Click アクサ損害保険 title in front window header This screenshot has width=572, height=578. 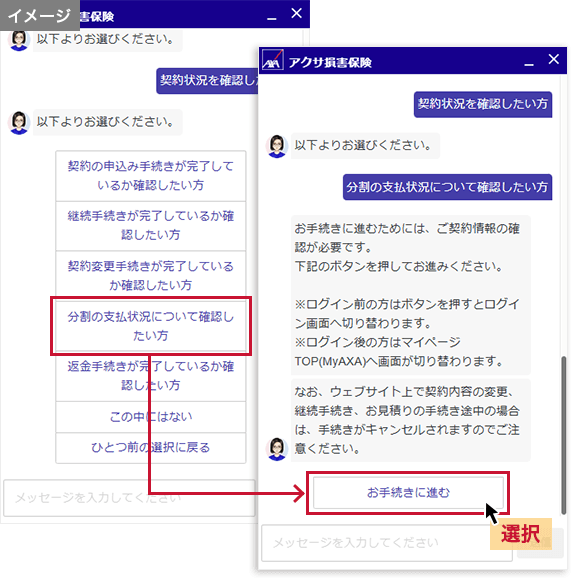[x=330, y=63]
